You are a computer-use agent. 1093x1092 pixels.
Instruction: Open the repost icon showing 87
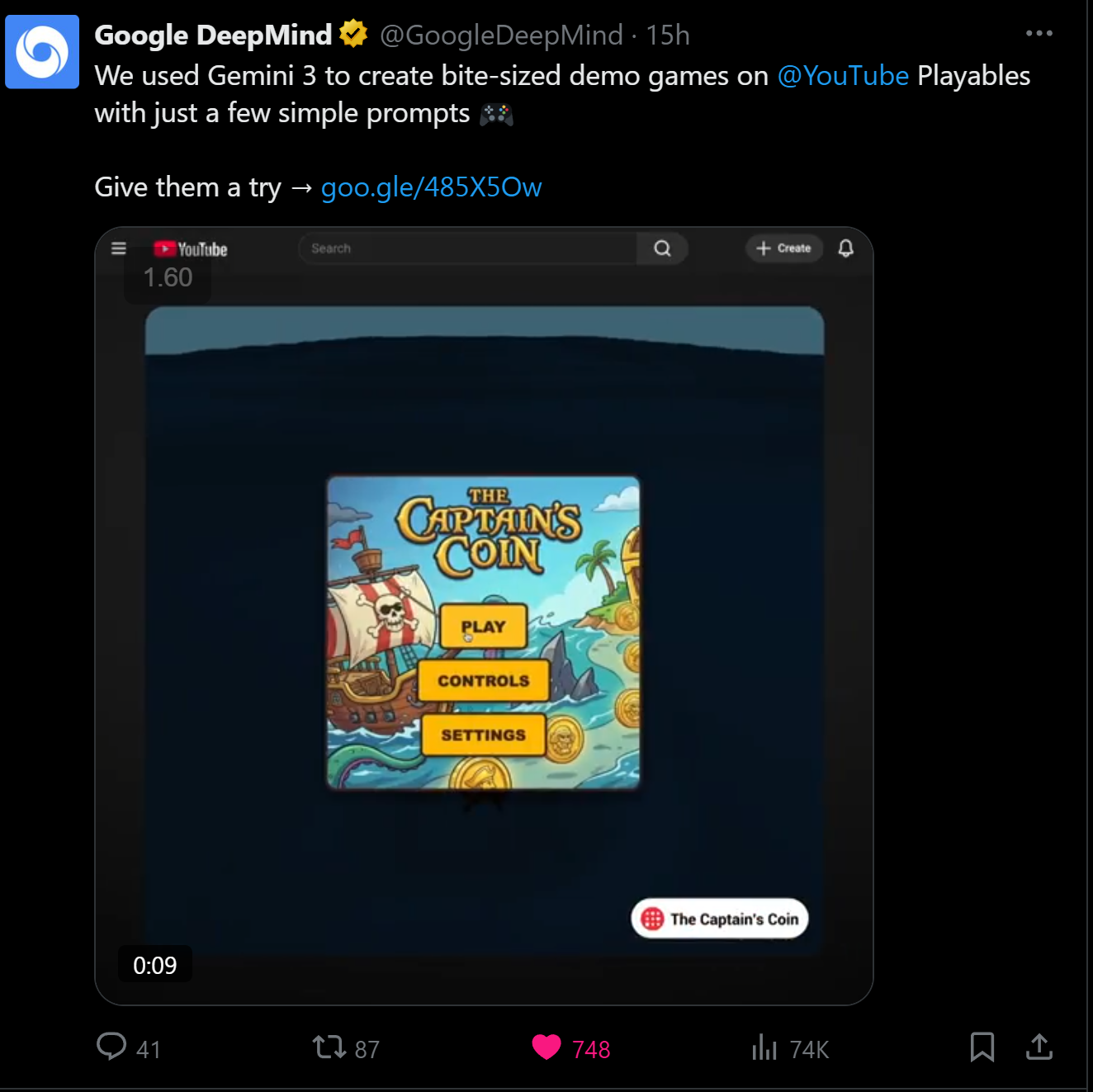pyautogui.click(x=329, y=1047)
